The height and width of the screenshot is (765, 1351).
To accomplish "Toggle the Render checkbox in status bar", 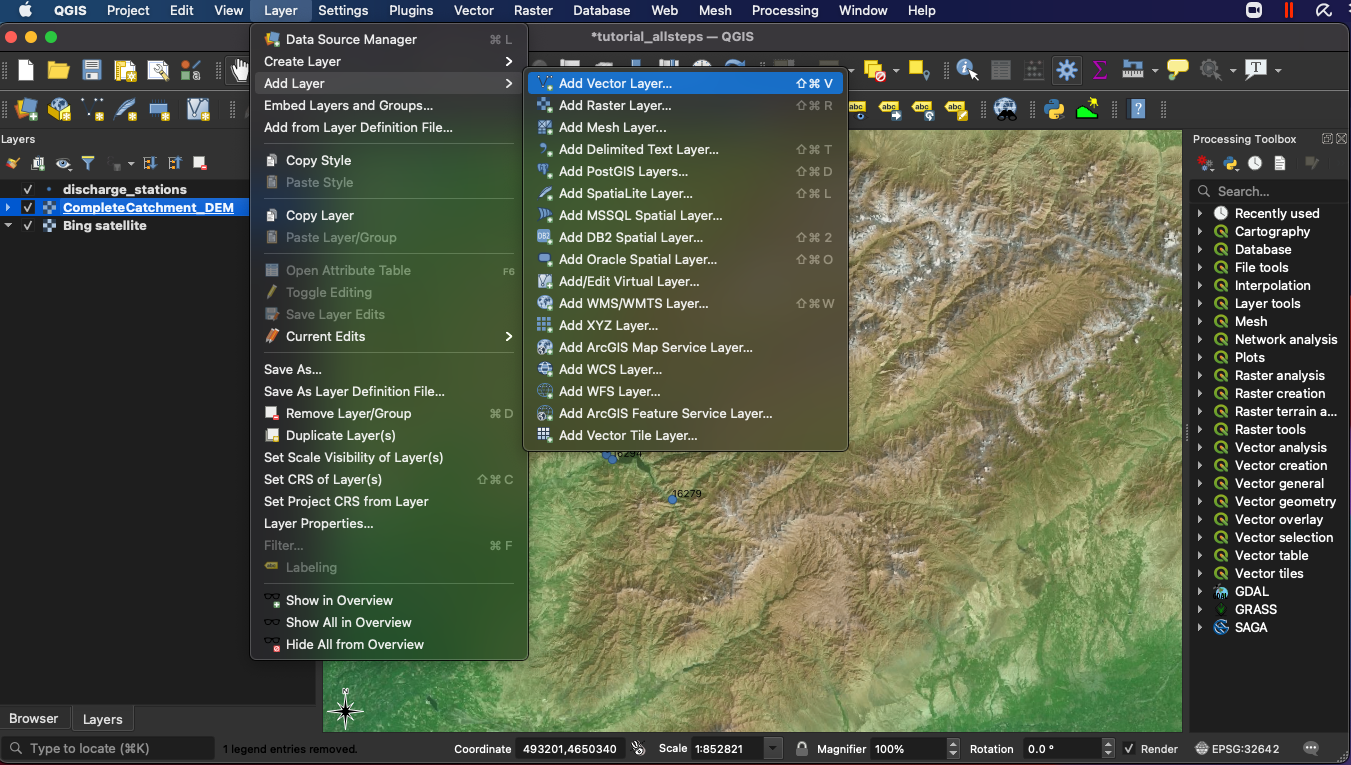I will point(1129,749).
